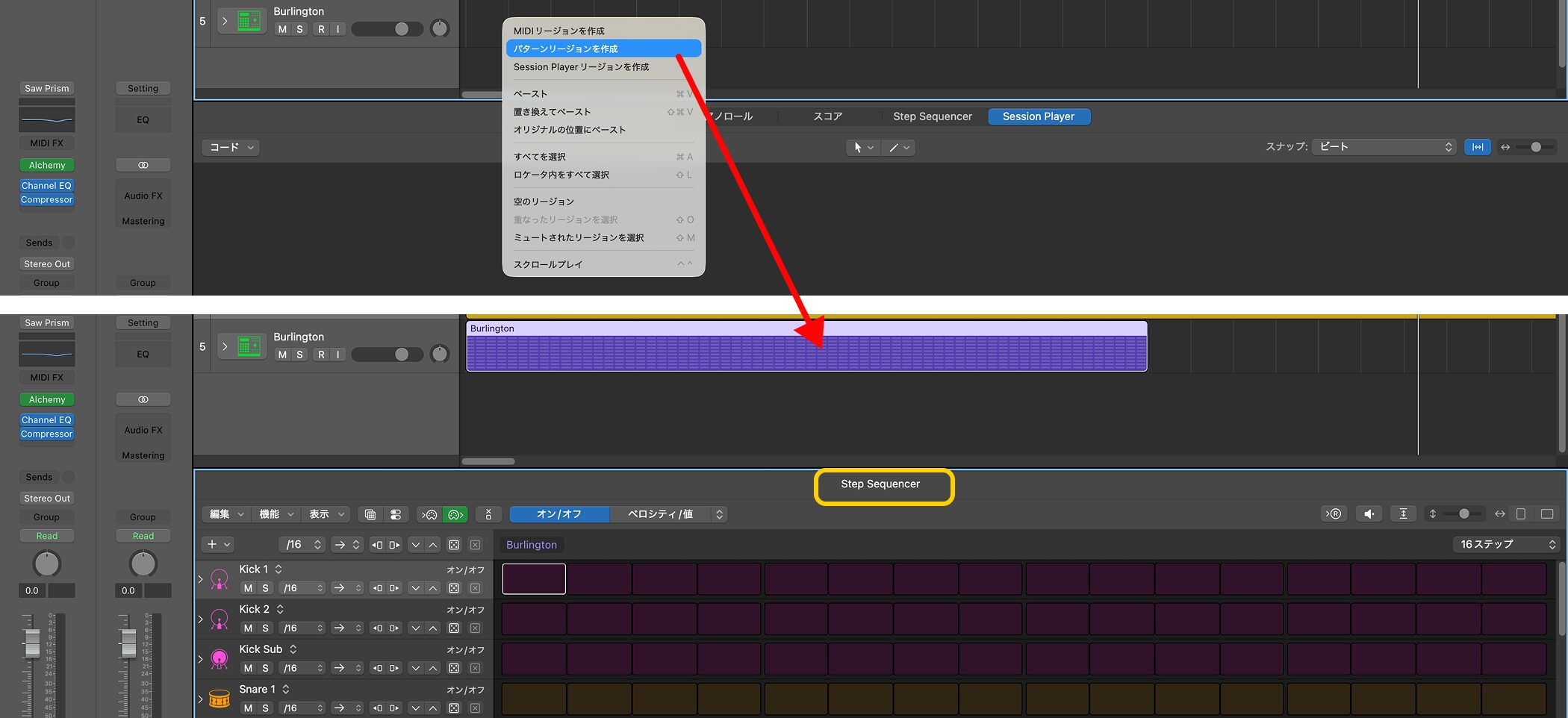Click the Alchemy instrument slot button
The image size is (1568, 718).
47,165
